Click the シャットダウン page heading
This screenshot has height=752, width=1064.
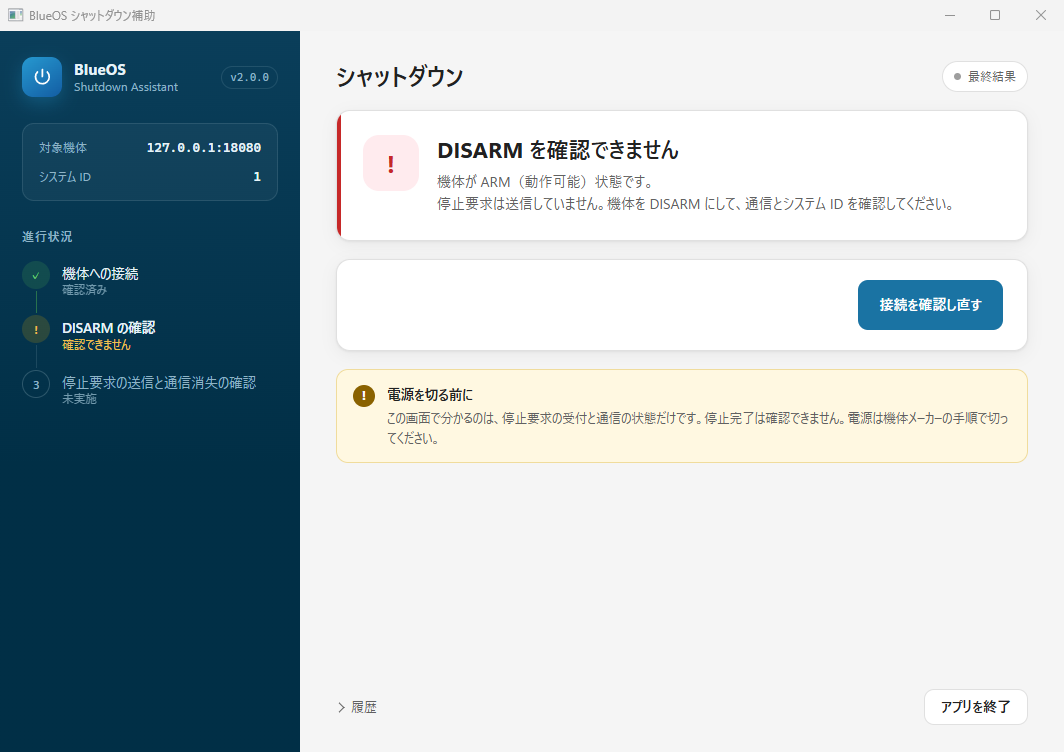tap(400, 77)
